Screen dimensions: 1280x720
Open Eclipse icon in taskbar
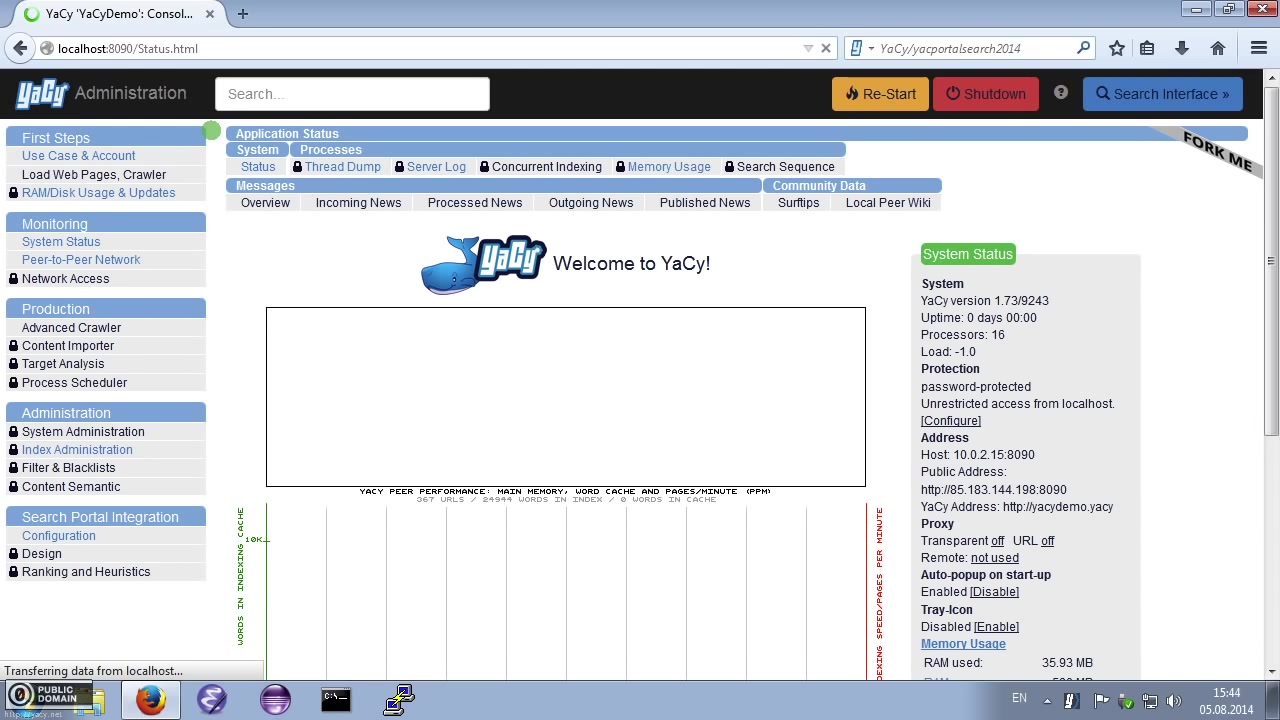(x=275, y=700)
